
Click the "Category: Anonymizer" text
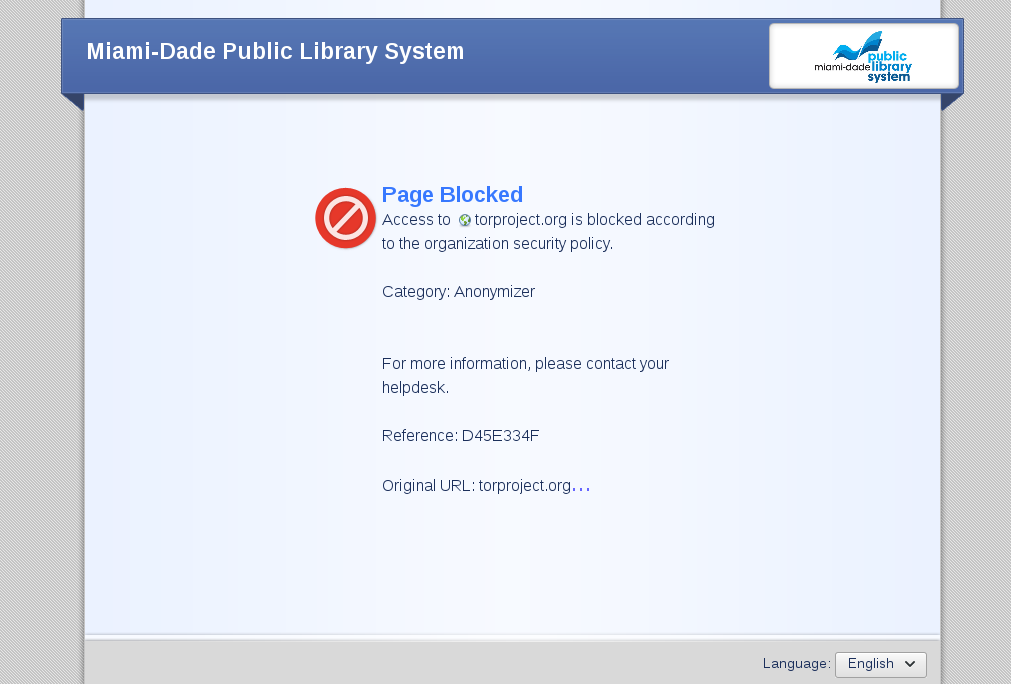pyautogui.click(x=458, y=292)
